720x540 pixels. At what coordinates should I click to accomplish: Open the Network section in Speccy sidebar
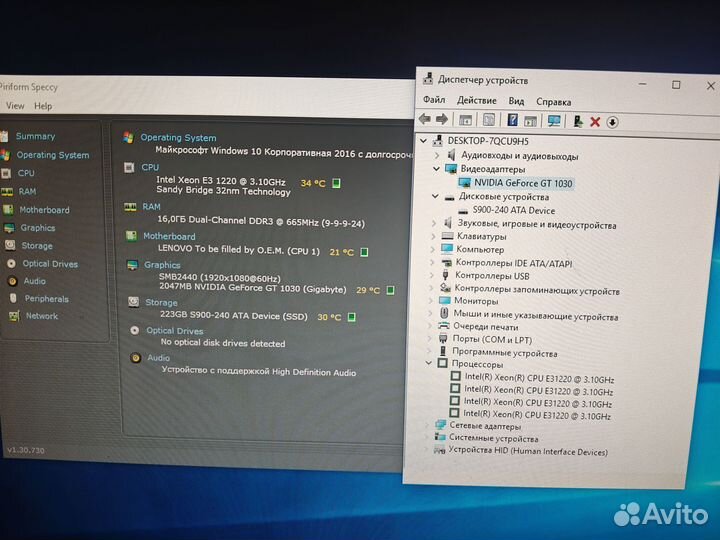point(41,316)
